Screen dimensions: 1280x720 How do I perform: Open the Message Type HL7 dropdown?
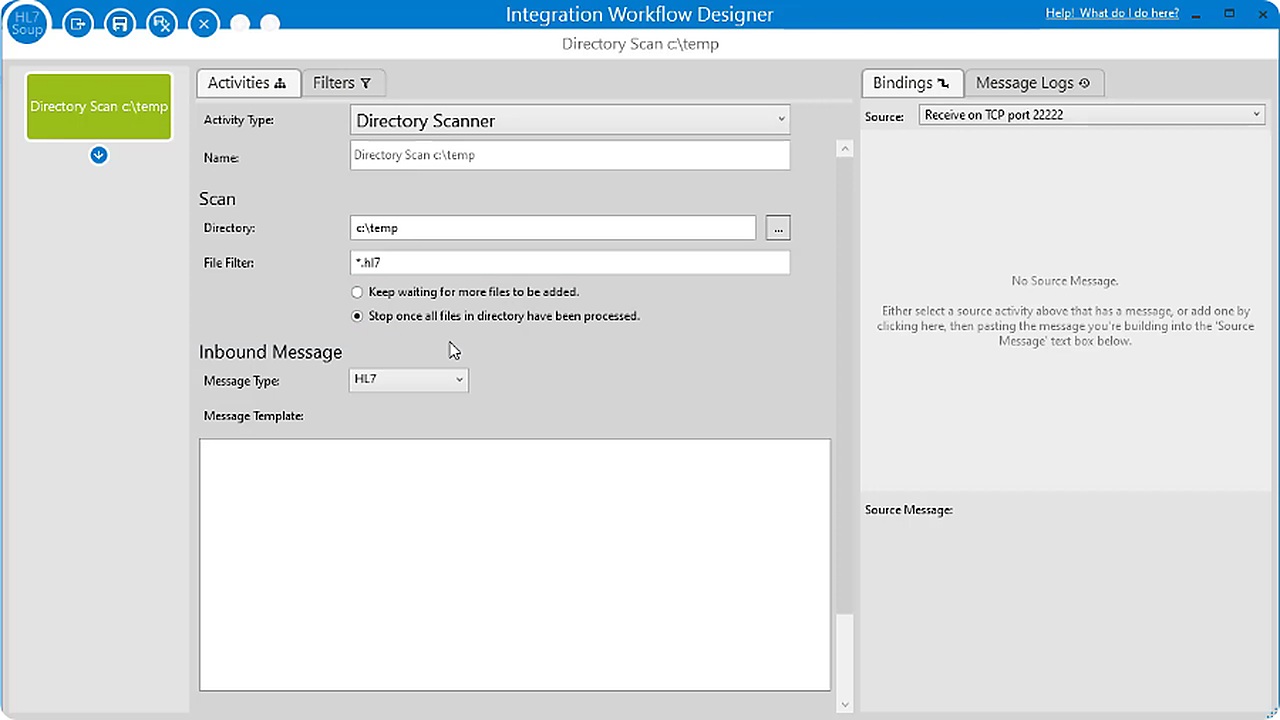click(x=408, y=379)
